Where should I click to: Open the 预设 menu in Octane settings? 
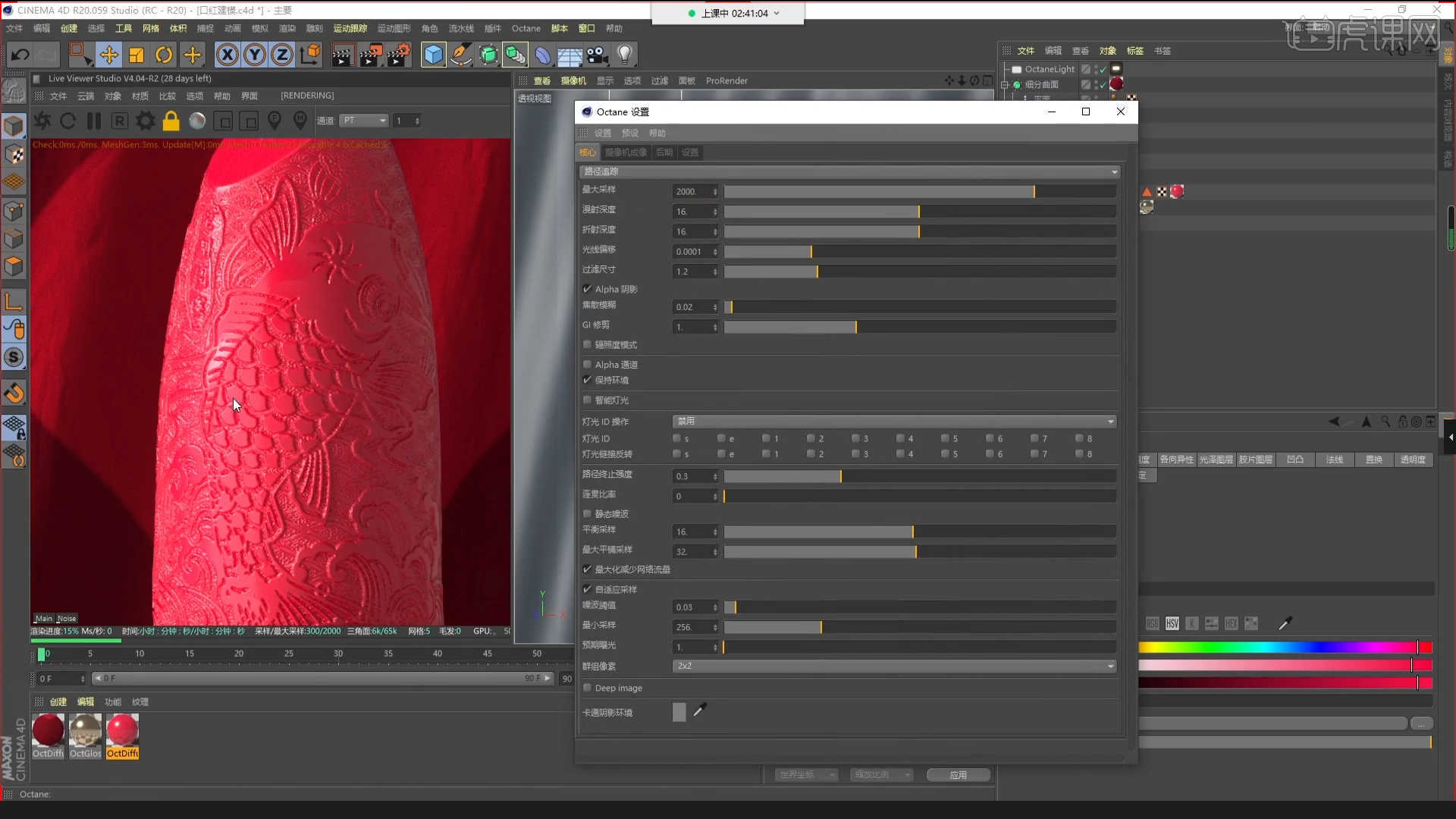(630, 133)
